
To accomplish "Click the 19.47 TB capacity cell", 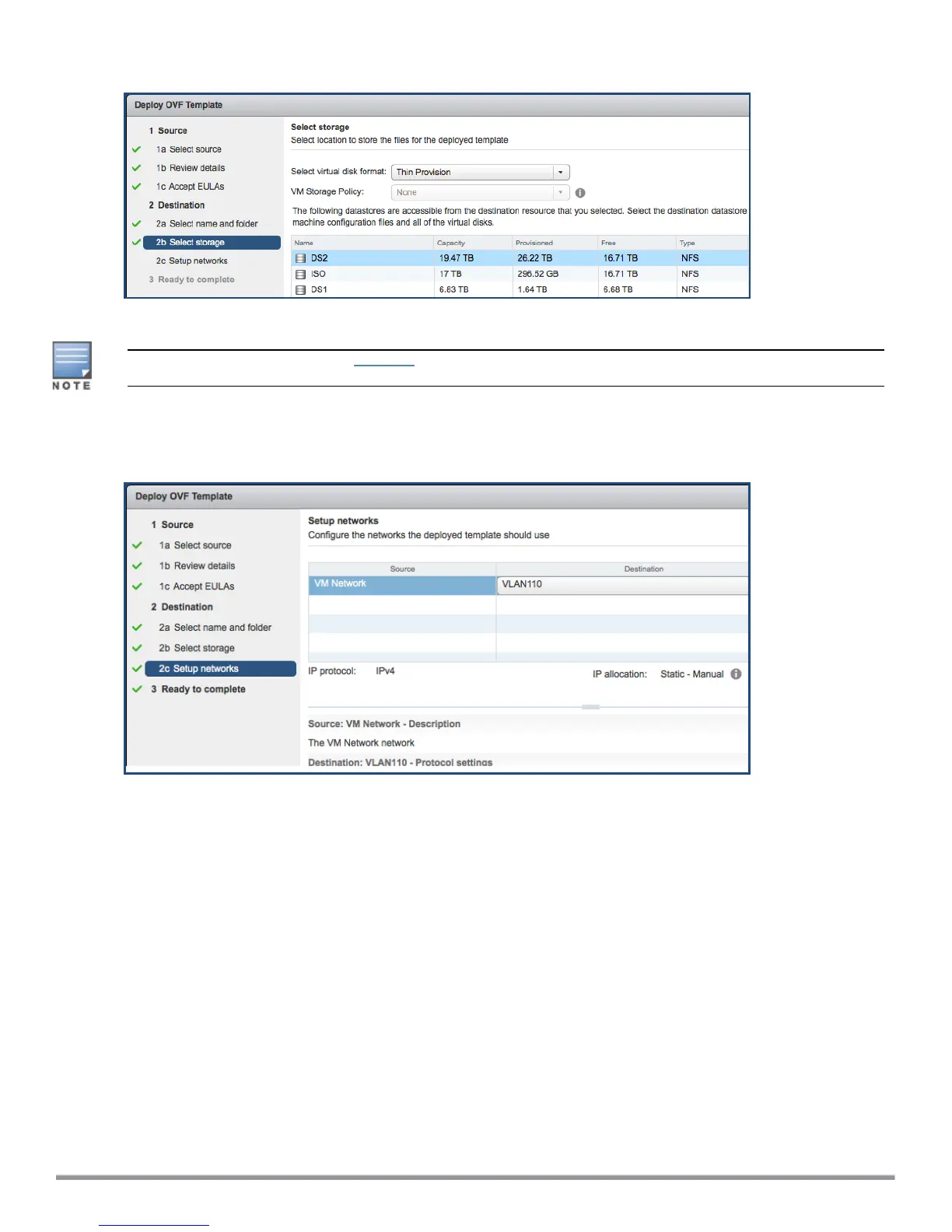I will 457,258.
